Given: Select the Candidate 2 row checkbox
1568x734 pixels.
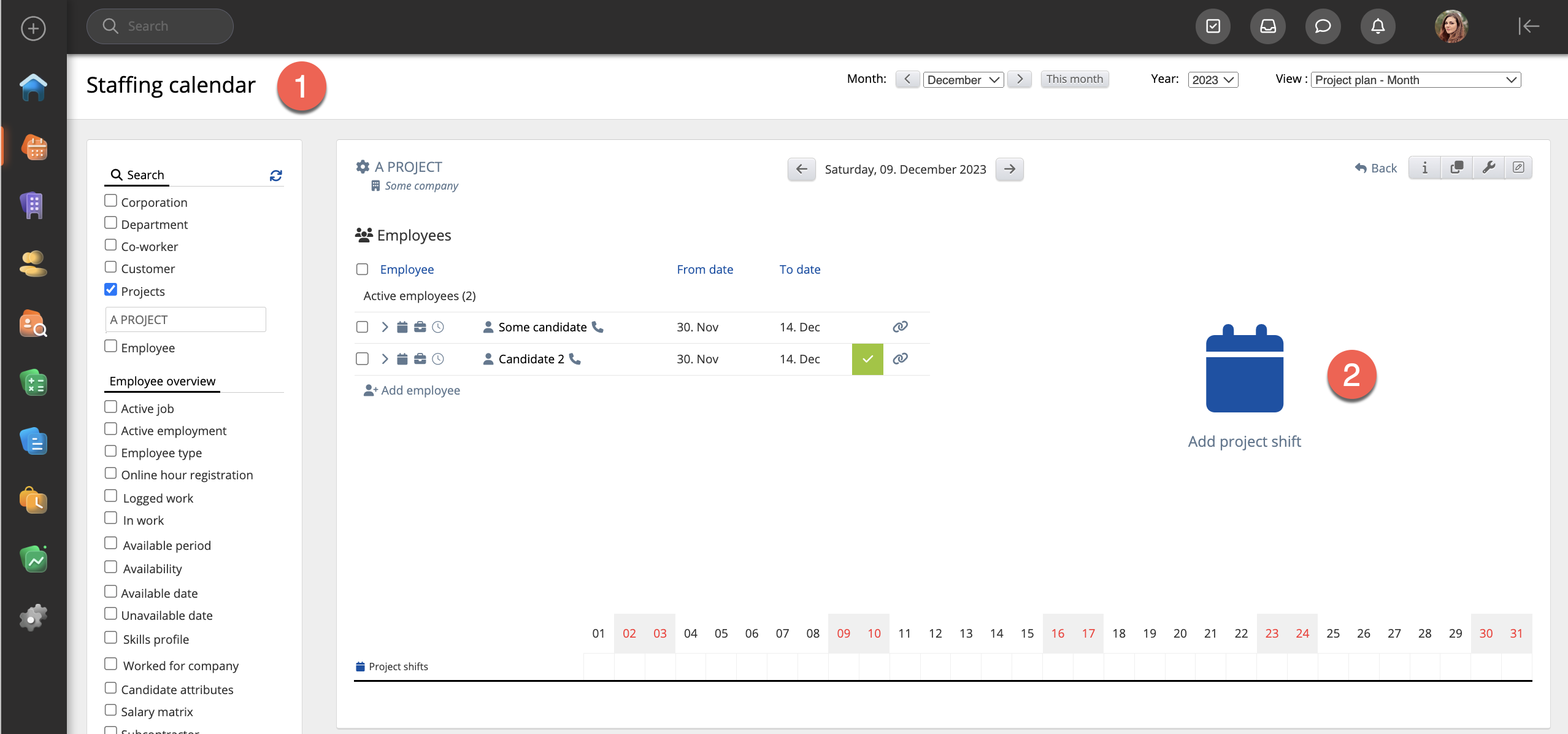Looking at the screenshot, I should tap(362, 359).
